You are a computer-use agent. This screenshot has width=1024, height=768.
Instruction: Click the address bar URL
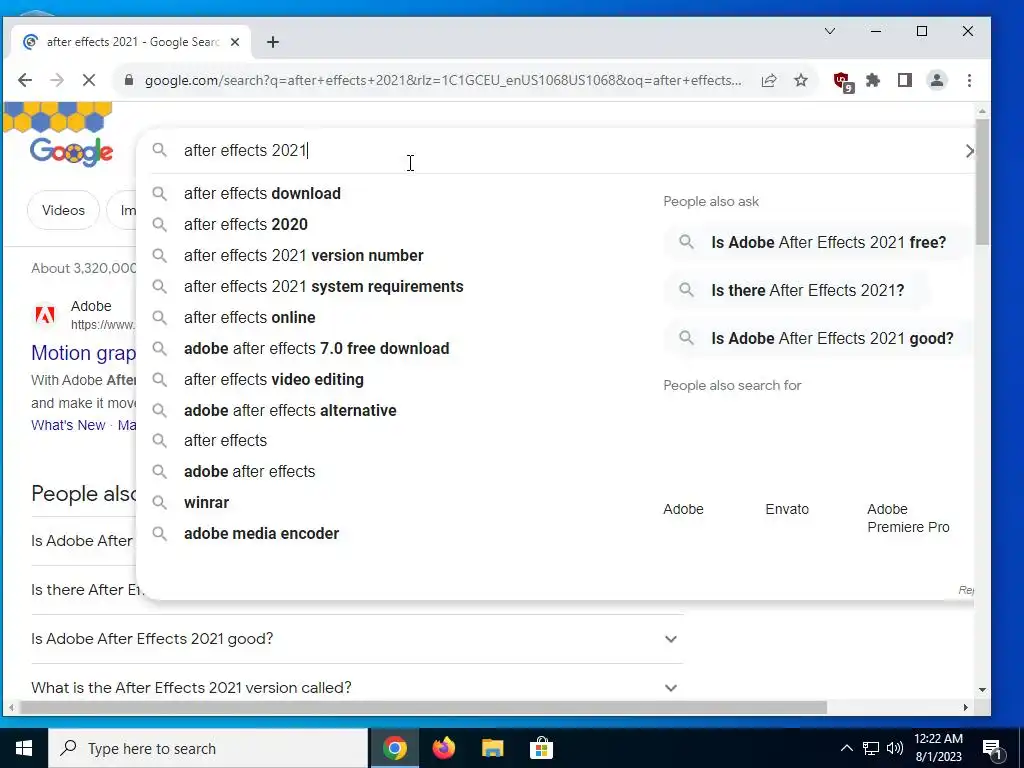[443, 80]
